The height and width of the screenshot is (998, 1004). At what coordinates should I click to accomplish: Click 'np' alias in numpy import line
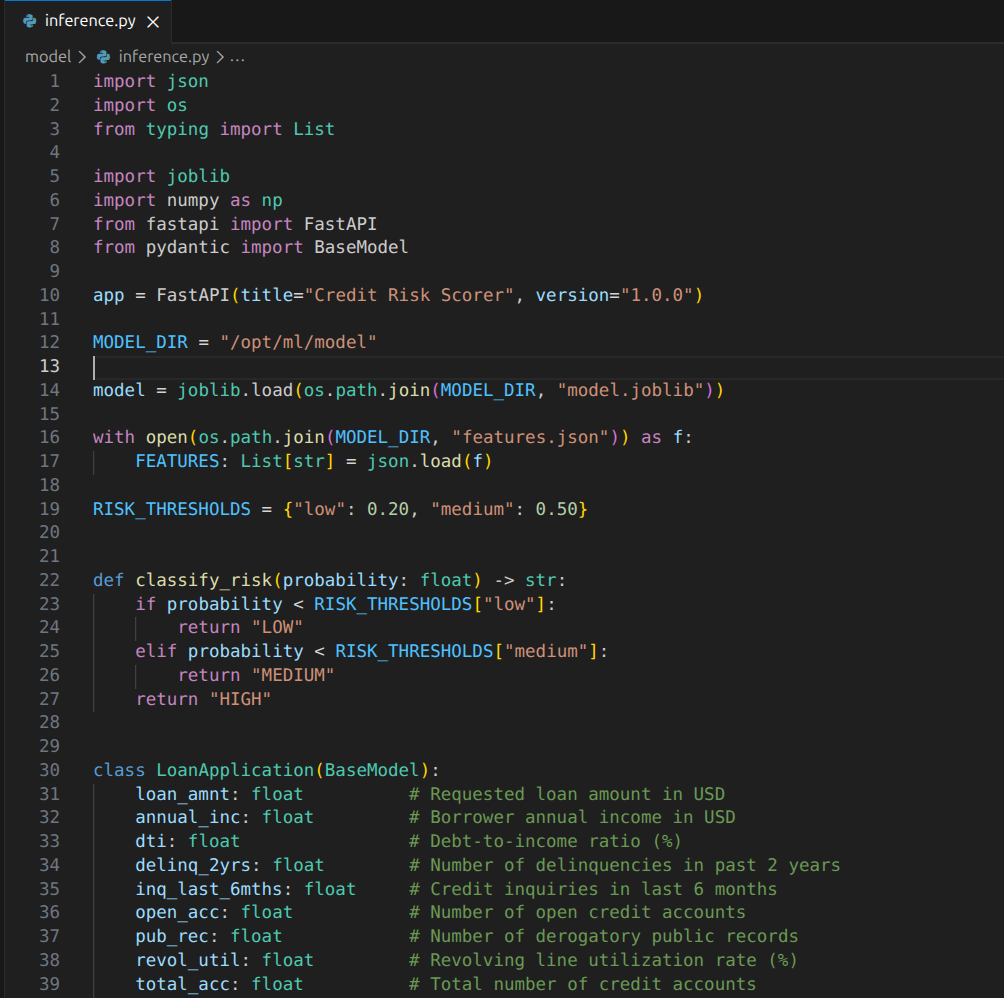(272, 200)
